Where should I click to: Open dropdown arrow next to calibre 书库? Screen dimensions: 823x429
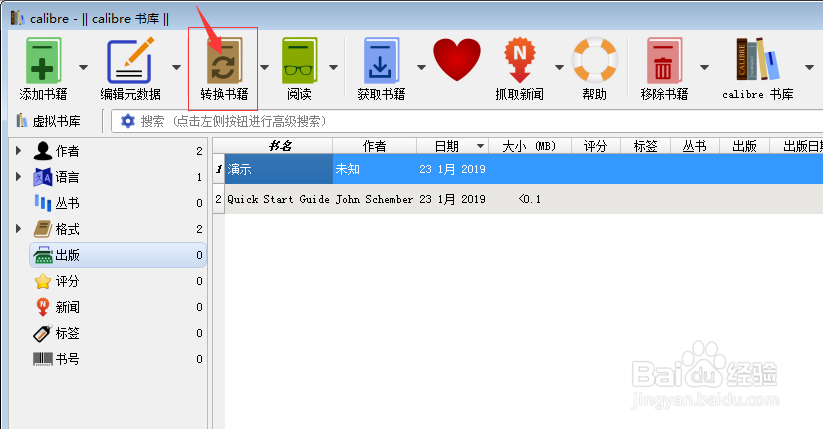point(809,67)
